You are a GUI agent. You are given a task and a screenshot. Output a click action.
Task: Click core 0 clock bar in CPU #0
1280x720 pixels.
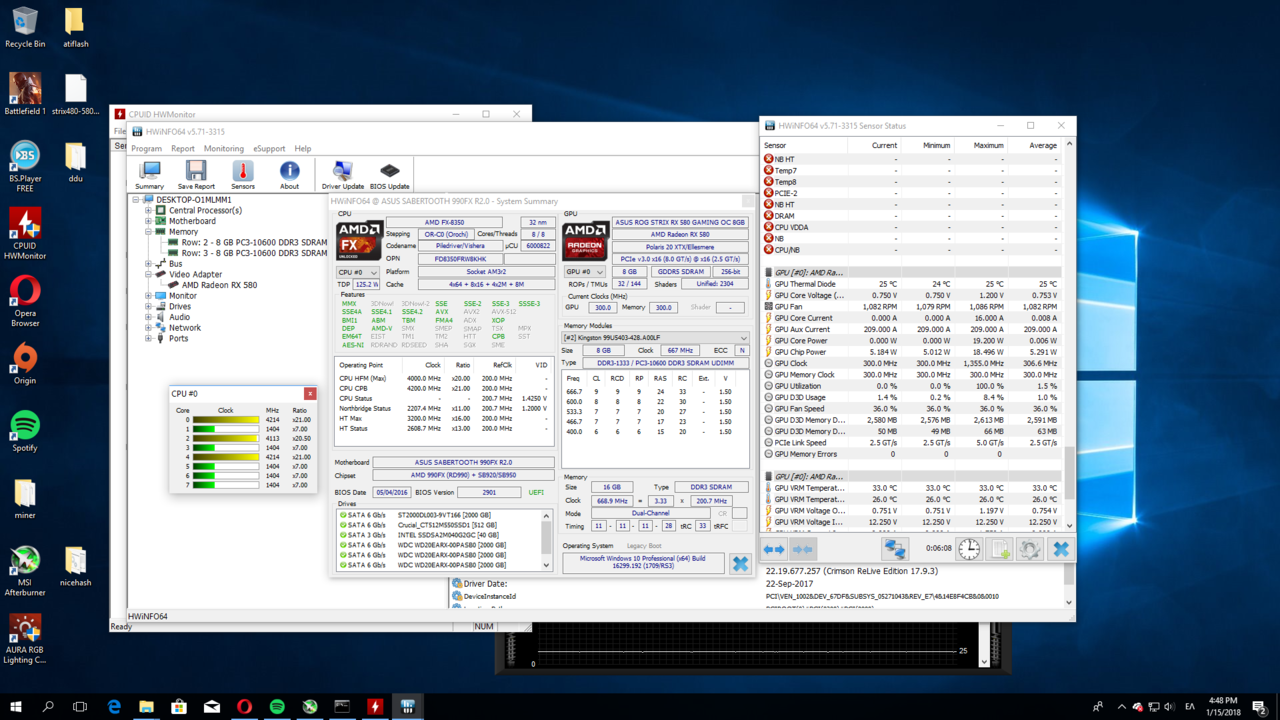226,420
